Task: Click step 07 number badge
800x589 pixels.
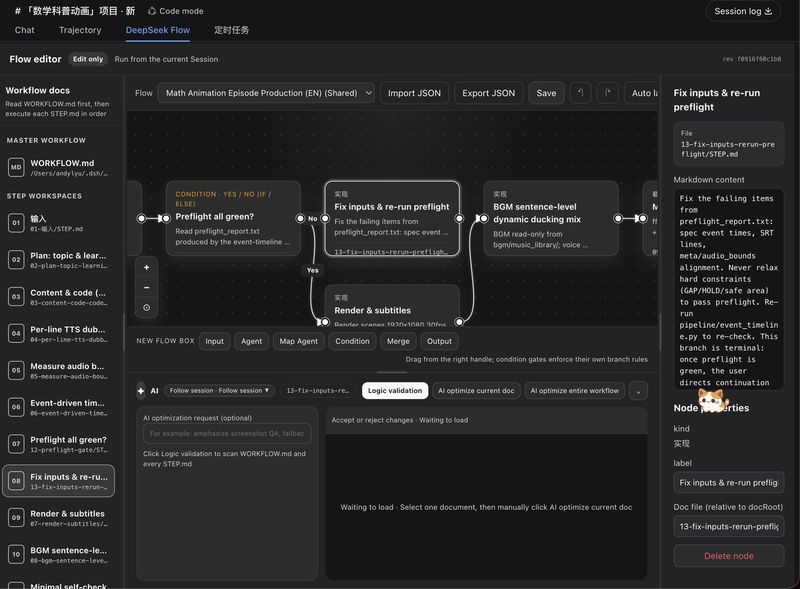Action: (16, 444)
